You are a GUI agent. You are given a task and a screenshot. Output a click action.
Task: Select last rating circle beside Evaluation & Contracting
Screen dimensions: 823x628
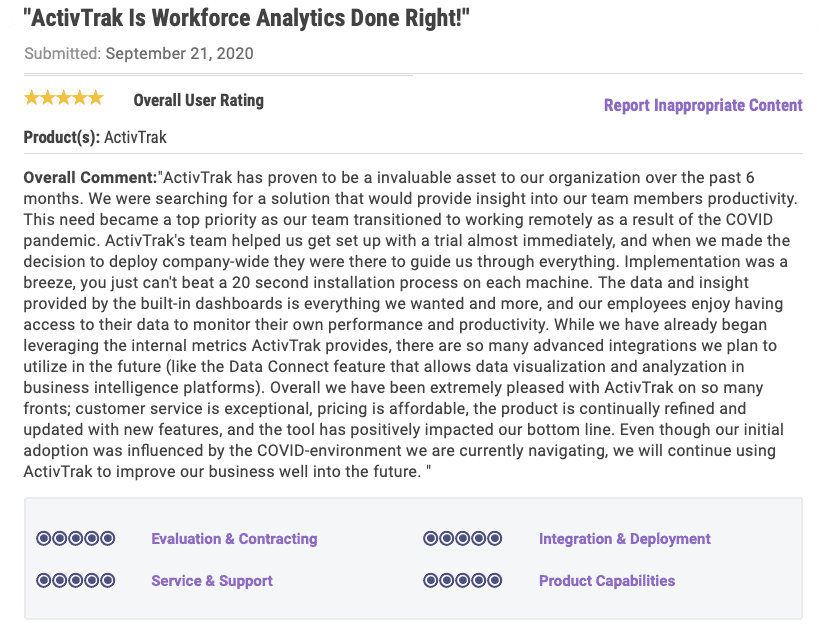pos(108,539)
